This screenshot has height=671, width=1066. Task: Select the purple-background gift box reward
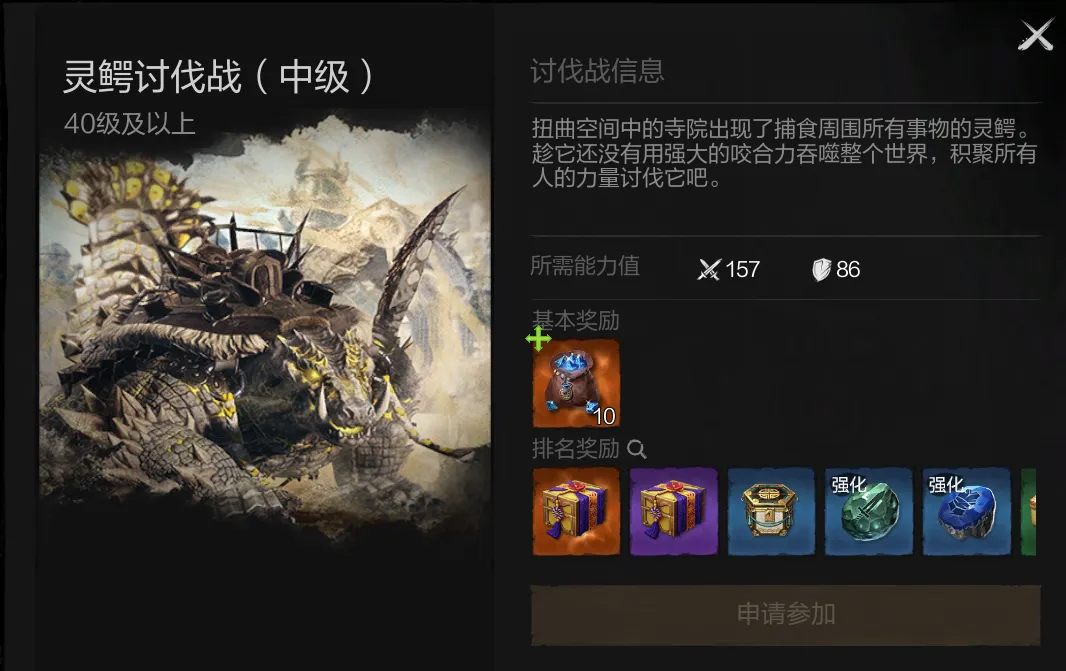tap(674, 511)
